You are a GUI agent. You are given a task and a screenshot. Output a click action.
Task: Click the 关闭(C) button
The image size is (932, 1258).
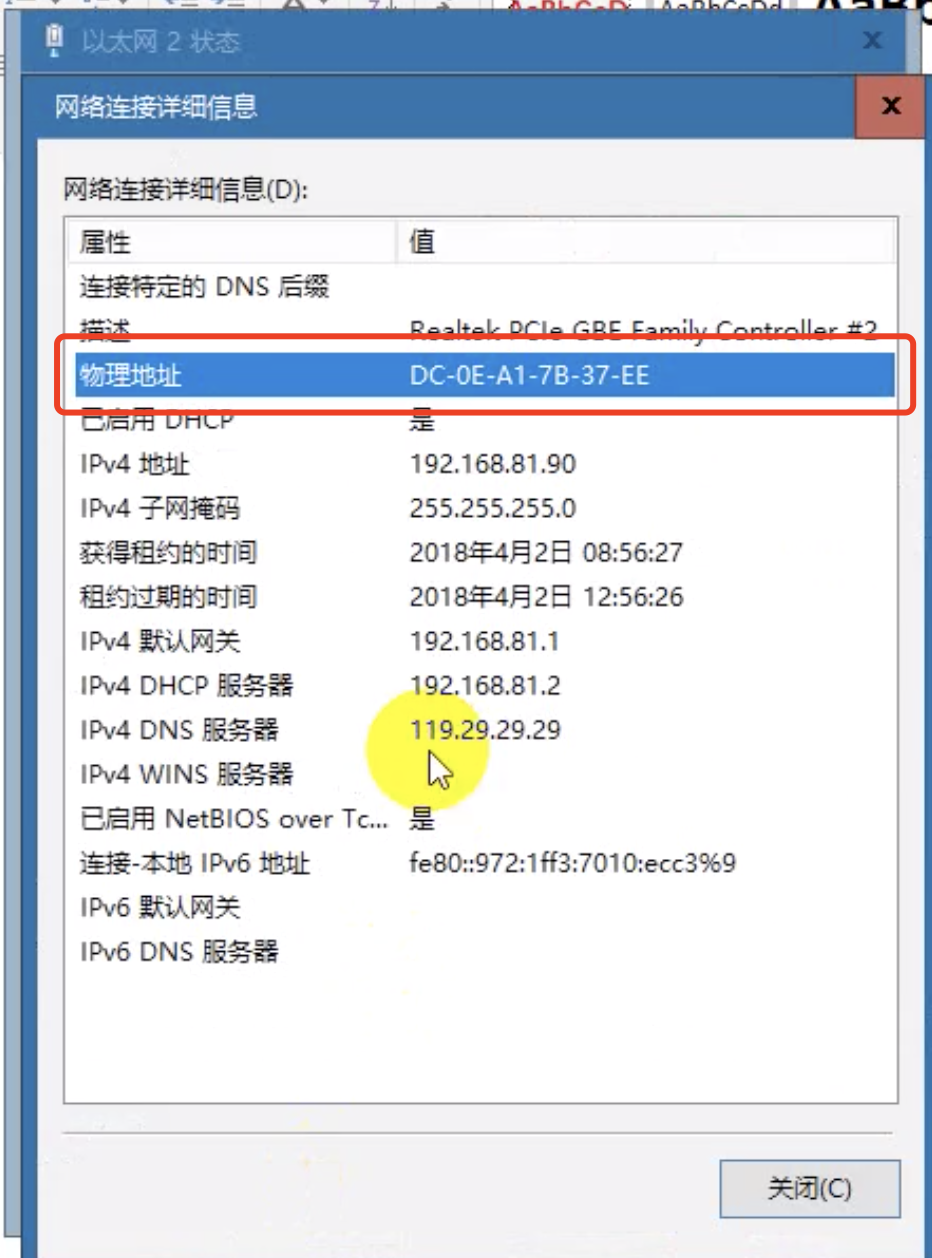pos(810,1188)
